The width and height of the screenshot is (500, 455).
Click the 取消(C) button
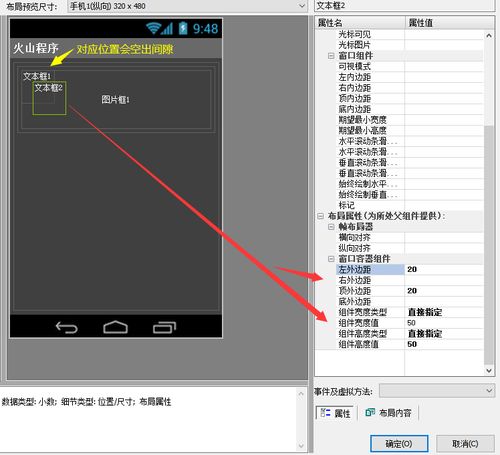pyautogui.click(x=465, y=444)
